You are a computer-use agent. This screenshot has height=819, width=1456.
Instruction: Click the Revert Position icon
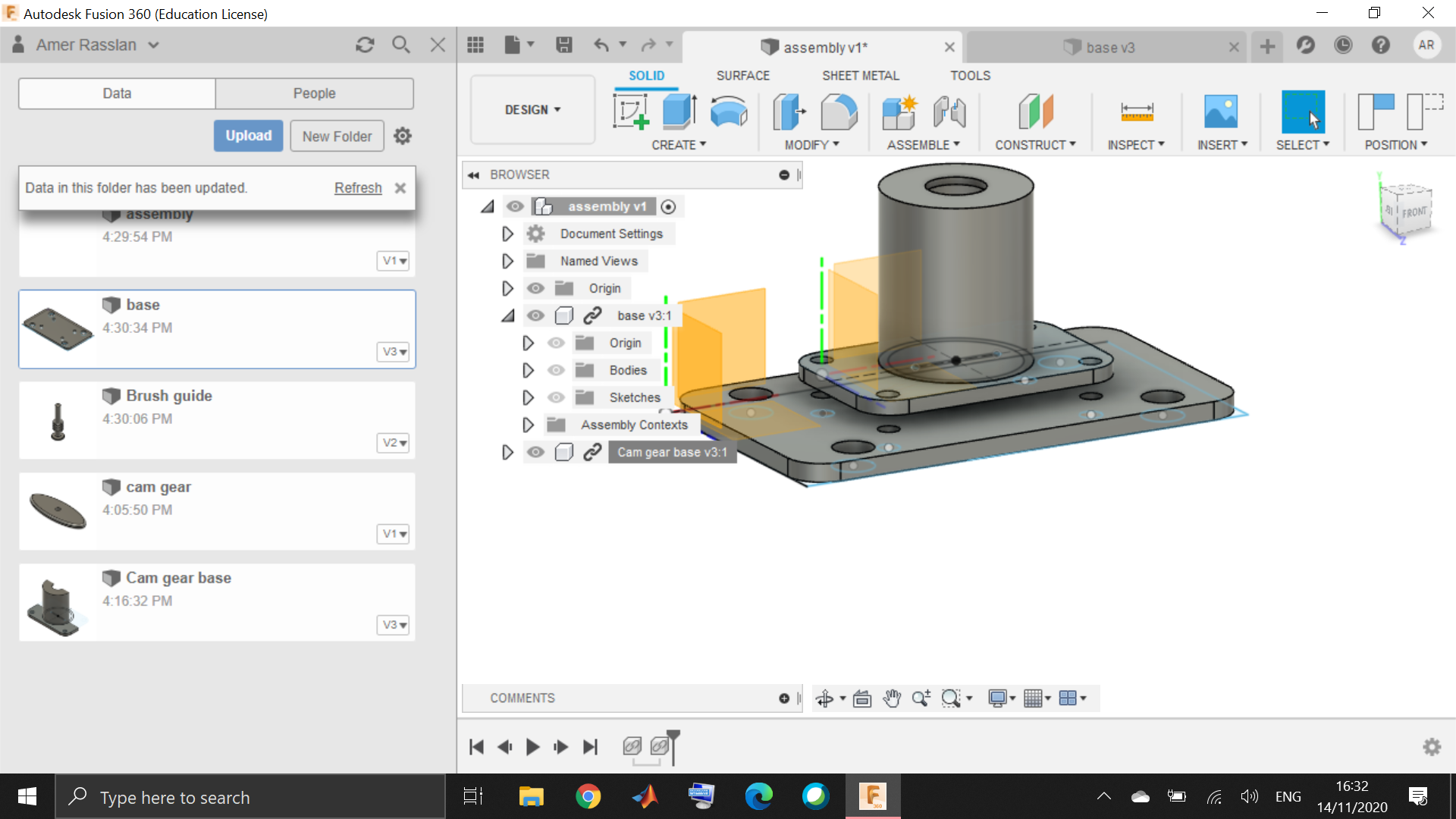1424,111
